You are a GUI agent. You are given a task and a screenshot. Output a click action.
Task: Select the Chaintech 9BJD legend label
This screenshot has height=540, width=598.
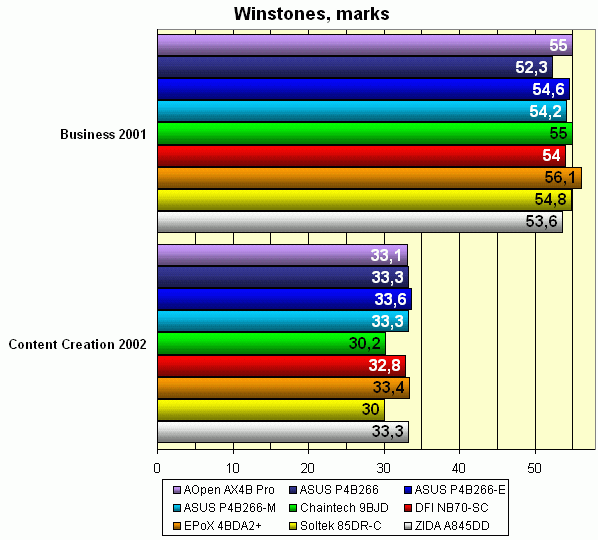[344, 508]
